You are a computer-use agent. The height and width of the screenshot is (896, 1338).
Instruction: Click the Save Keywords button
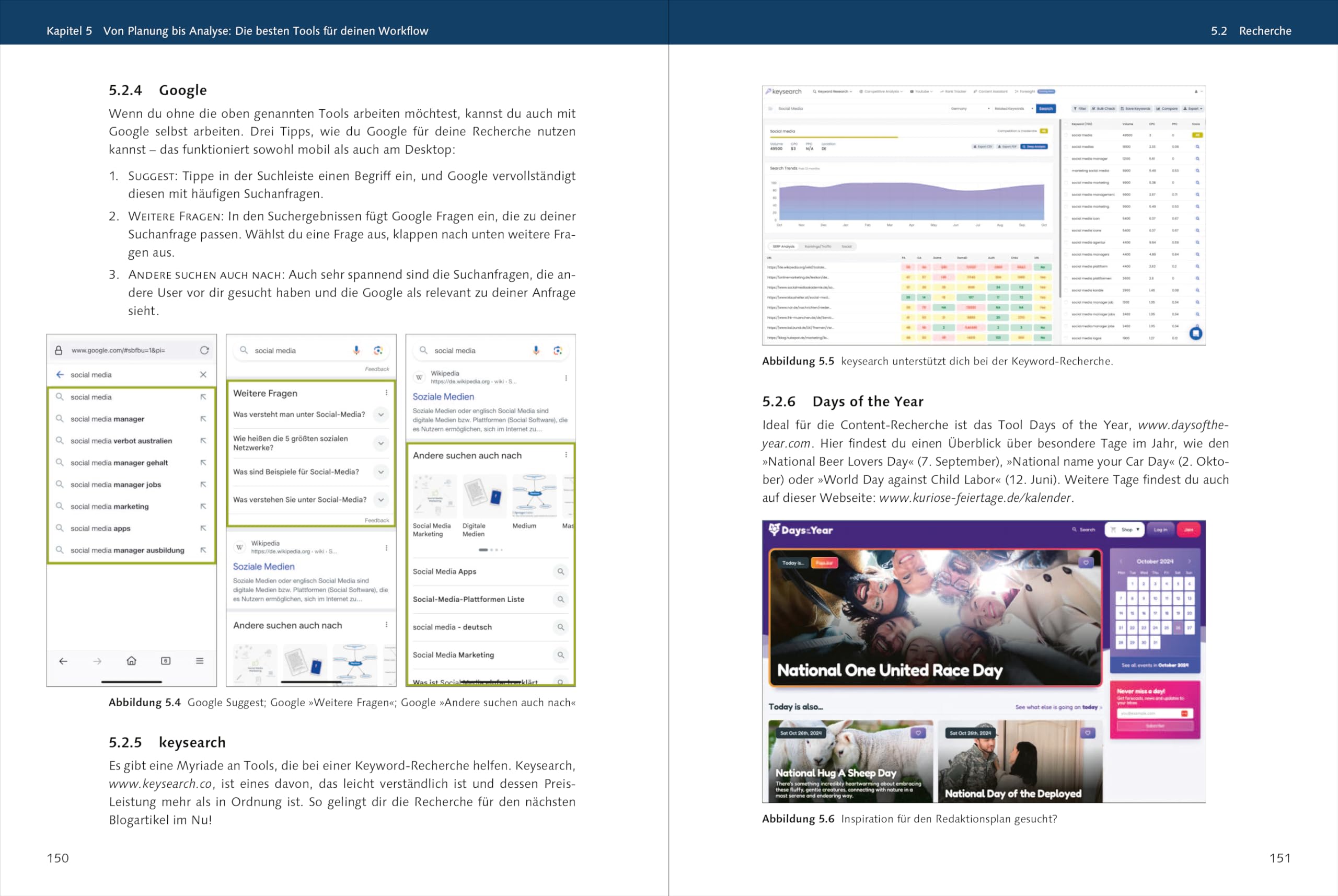1135,109
